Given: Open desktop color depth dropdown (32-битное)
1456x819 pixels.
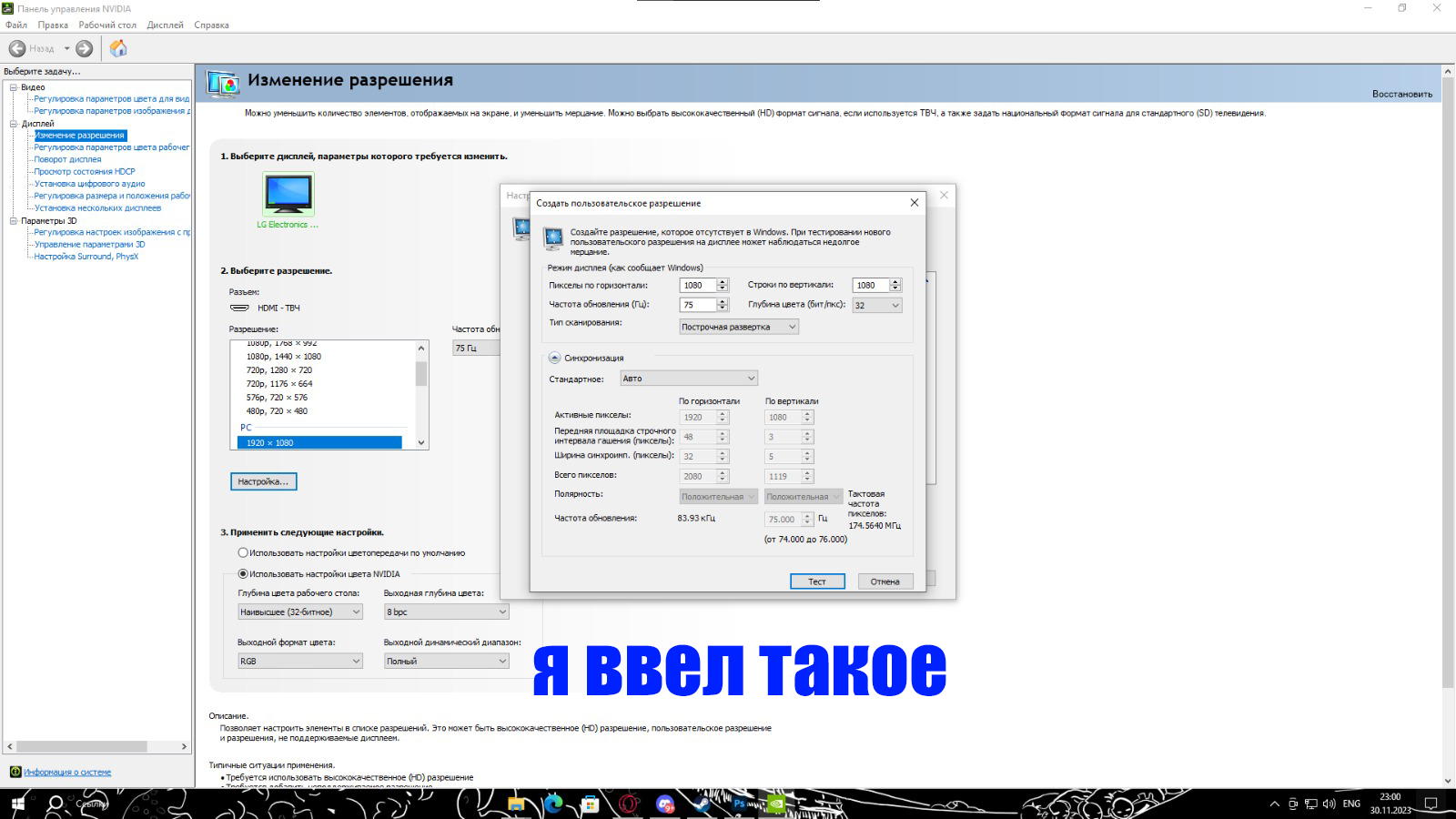Looking at the screenshot, I should click(300, 612).
